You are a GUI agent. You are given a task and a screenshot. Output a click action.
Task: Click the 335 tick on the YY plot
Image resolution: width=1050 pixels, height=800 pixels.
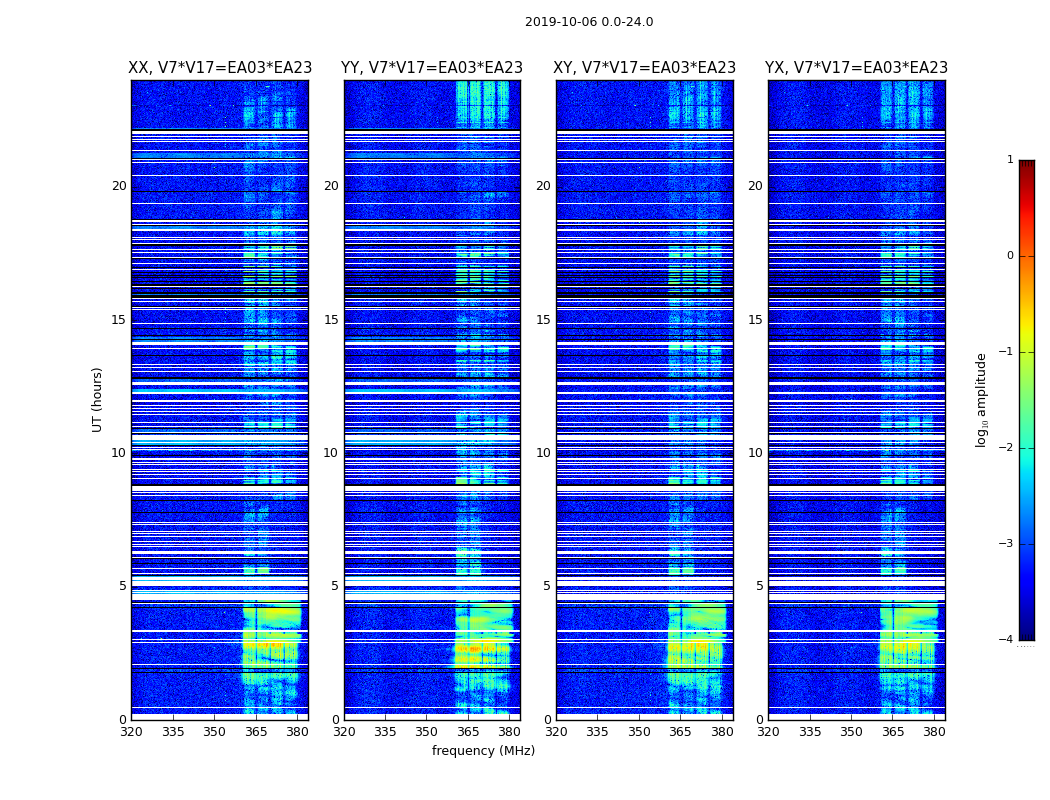pos(385,732)
